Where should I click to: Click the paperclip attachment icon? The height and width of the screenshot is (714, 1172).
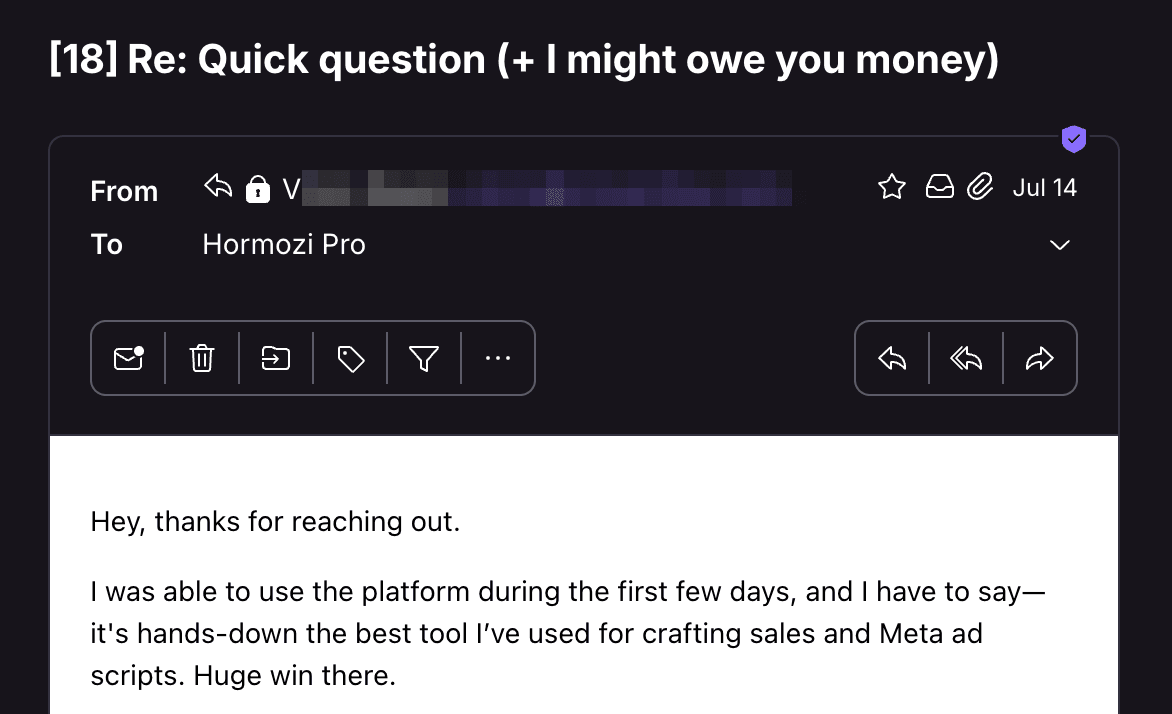[x=981, y=187]
